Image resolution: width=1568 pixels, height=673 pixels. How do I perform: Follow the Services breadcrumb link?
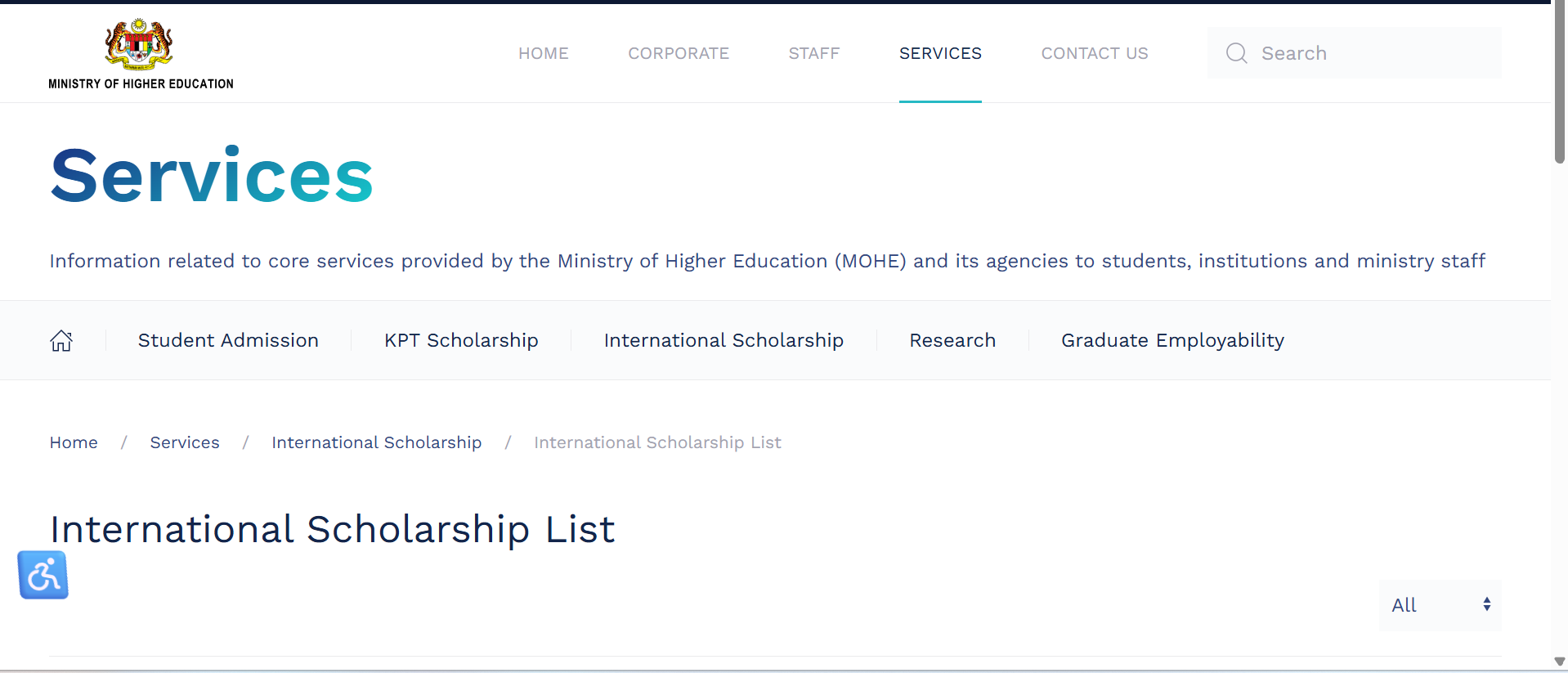(185, 442)
